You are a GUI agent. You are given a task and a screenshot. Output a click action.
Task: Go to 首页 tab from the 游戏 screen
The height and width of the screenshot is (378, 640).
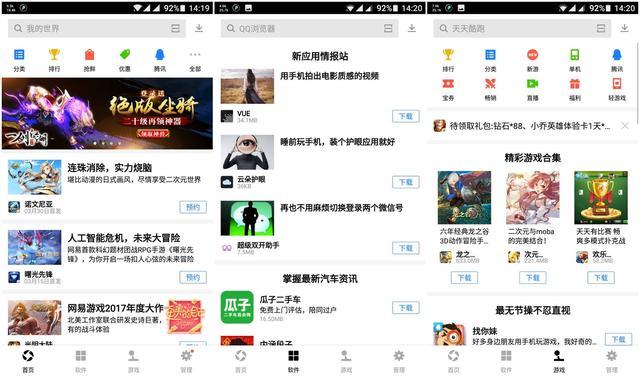click(453, 361)
